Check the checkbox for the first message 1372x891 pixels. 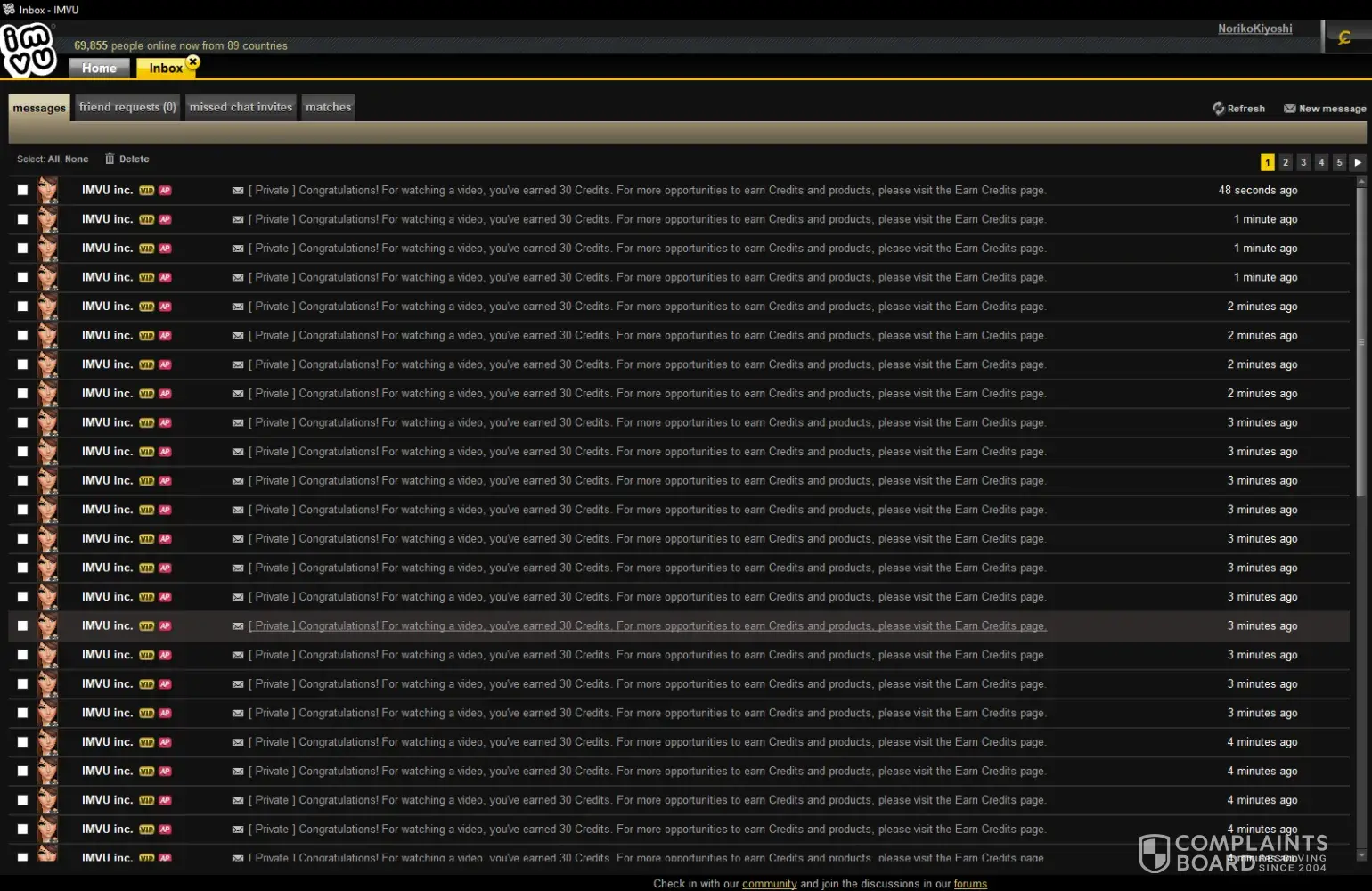[x=22, y=190]
